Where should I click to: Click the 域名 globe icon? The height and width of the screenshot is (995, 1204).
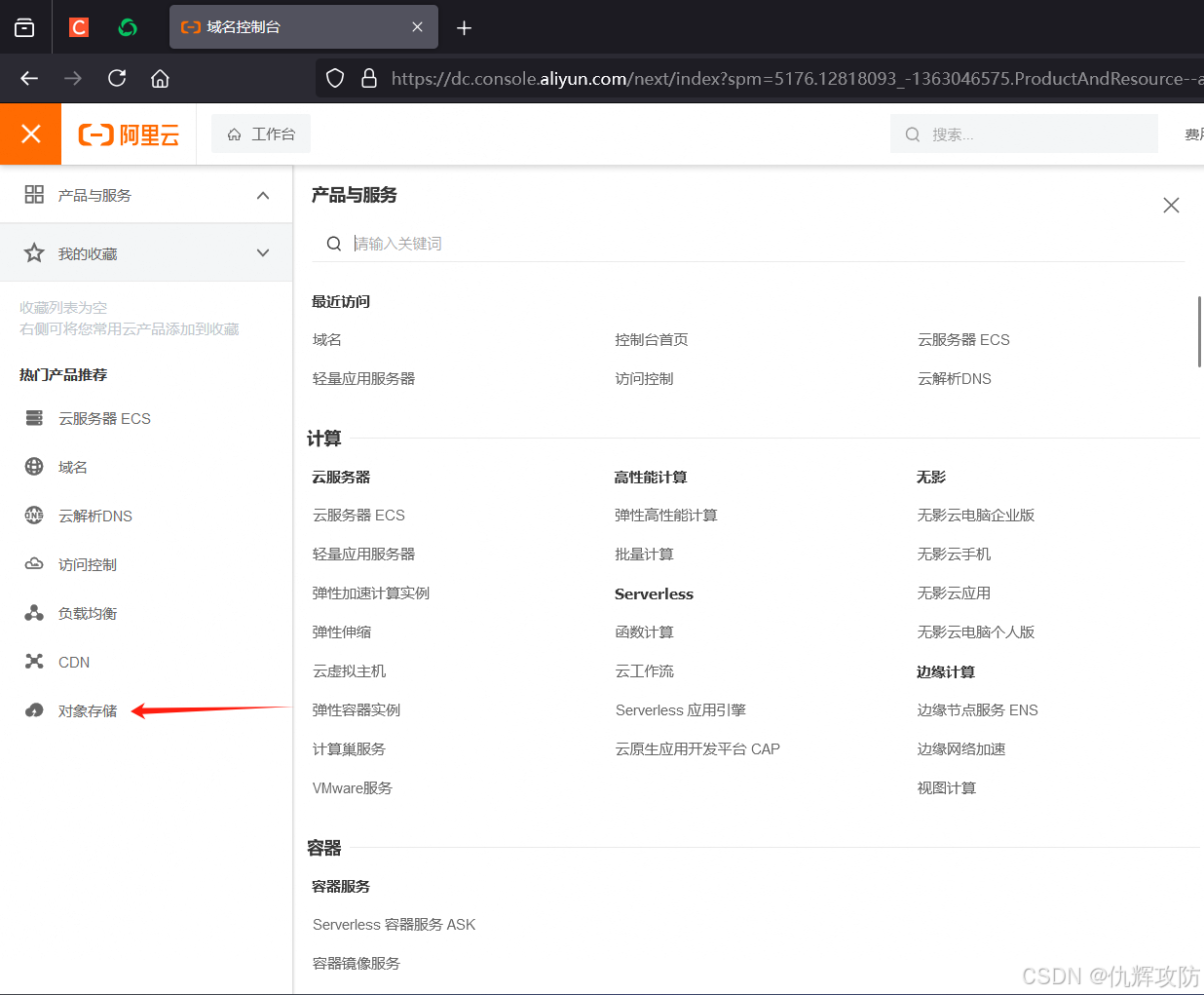34,467
